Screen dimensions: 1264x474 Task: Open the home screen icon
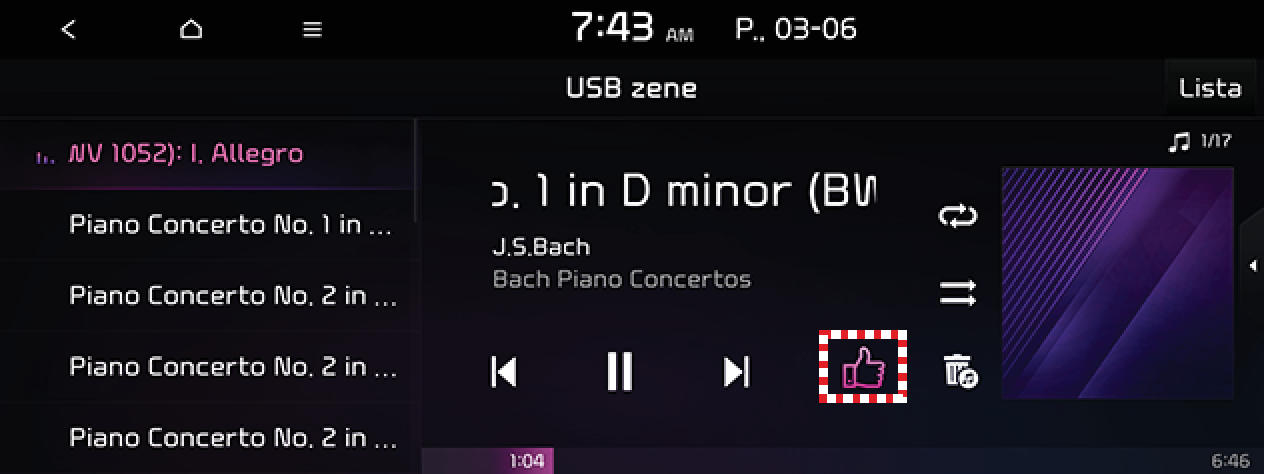[x=190, y=29]
